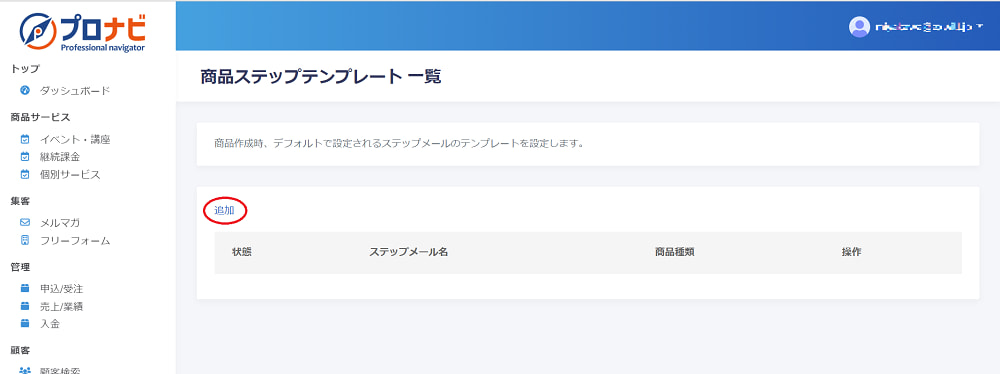Click envelope icon beside メルマガ

pyautogui.click(x=25, y=223)
